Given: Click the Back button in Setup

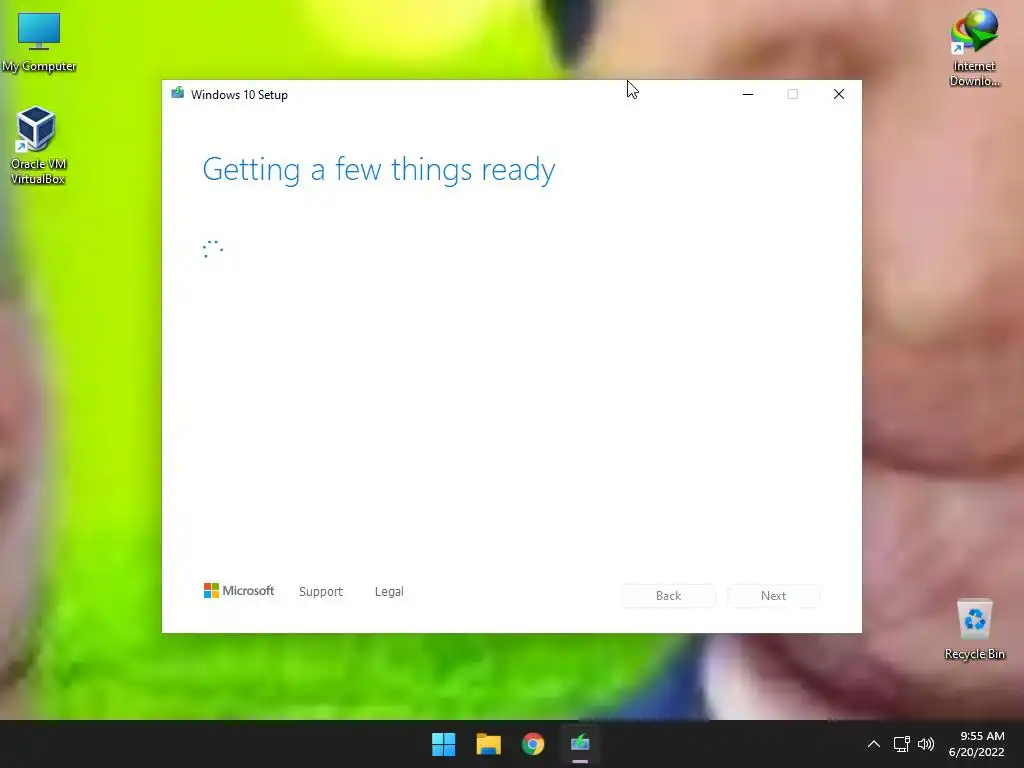Looking at the screenshot, I should (x=668, y=596).
